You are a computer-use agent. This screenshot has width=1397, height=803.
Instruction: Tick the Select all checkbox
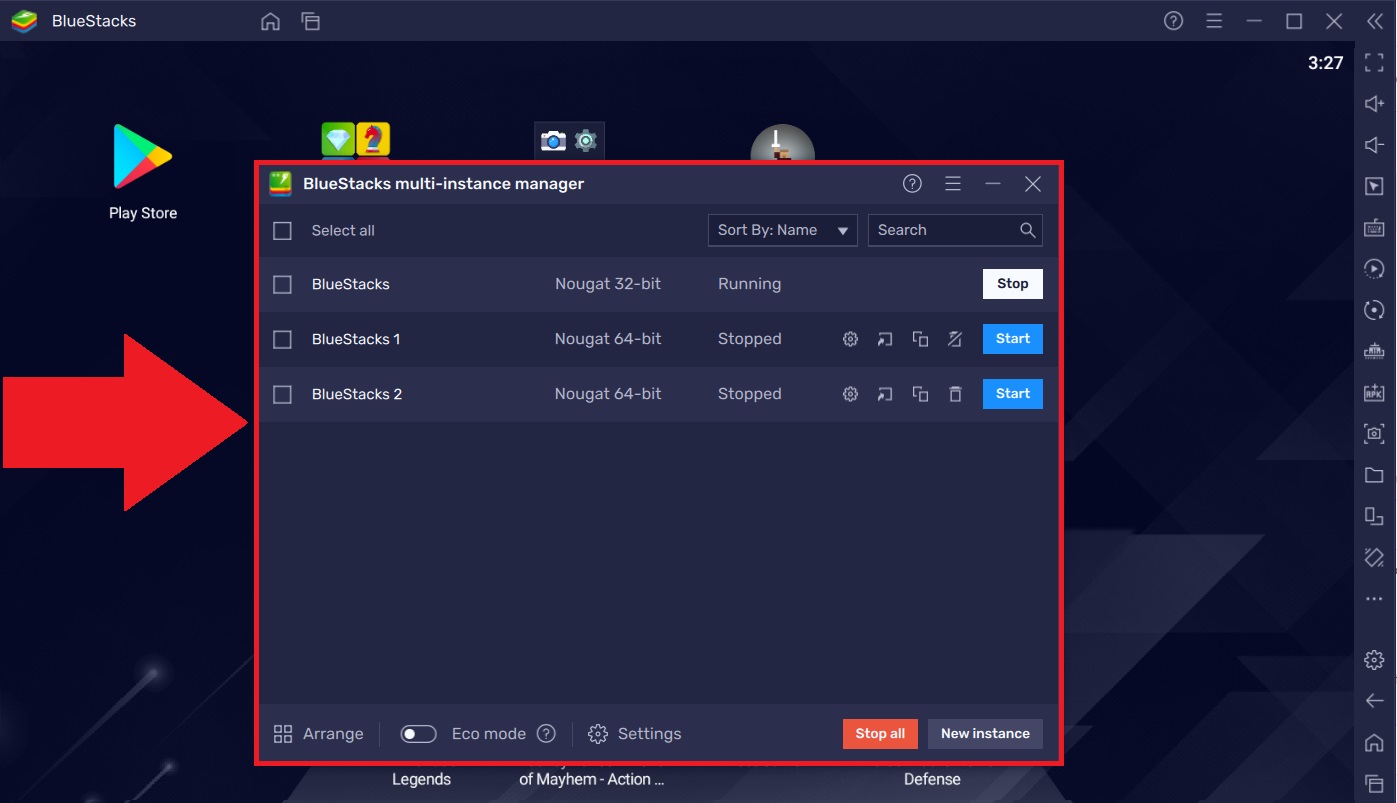pyautogui.click(x=283, y=231)
